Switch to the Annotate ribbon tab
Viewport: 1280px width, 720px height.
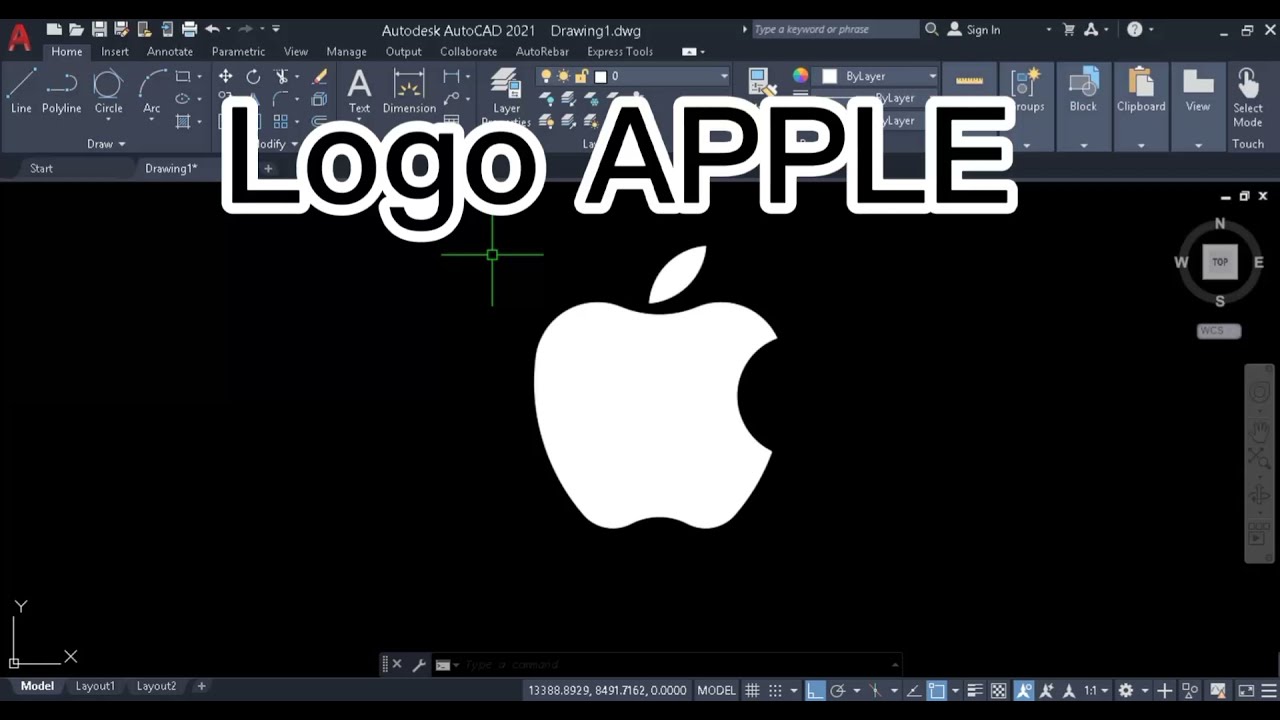tap(170, 52)
